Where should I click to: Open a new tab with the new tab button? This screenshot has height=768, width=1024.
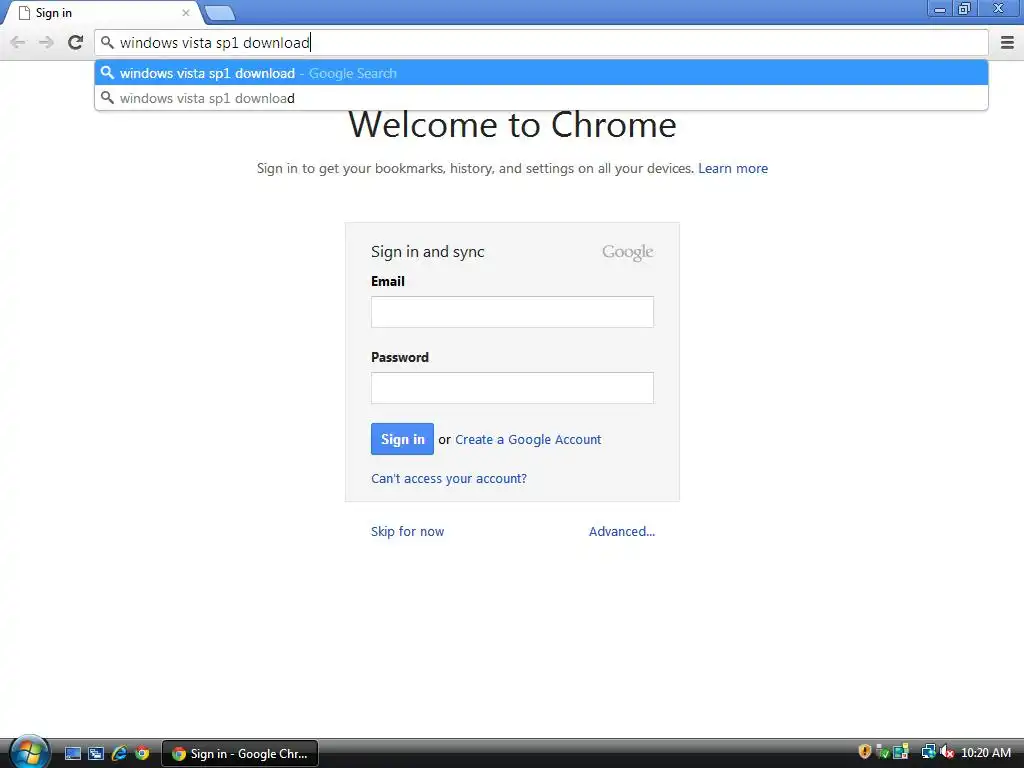(x=220, y=13)
